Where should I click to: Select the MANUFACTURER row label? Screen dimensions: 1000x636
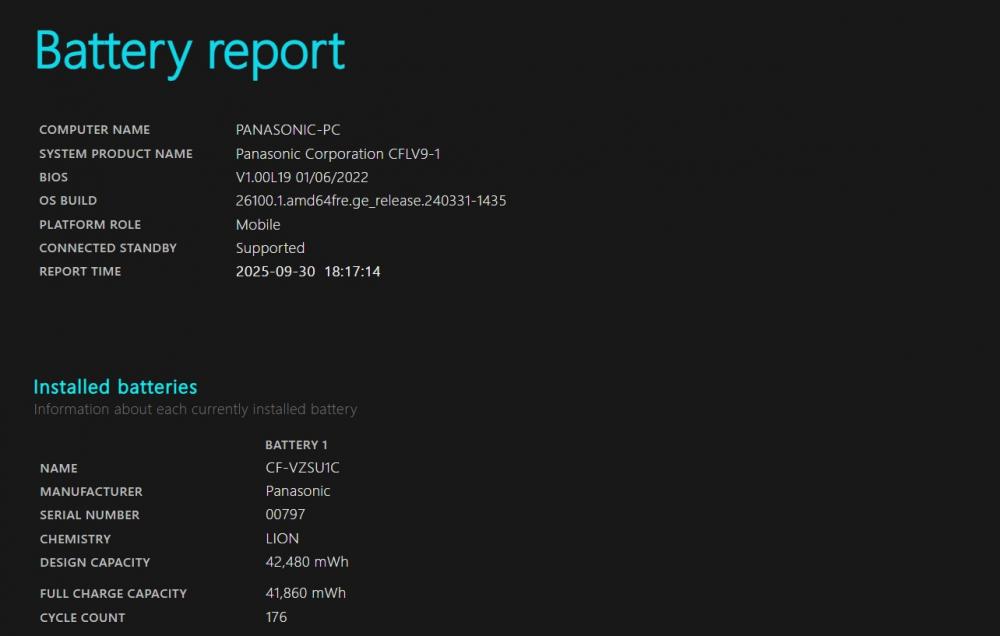point(91,492)
